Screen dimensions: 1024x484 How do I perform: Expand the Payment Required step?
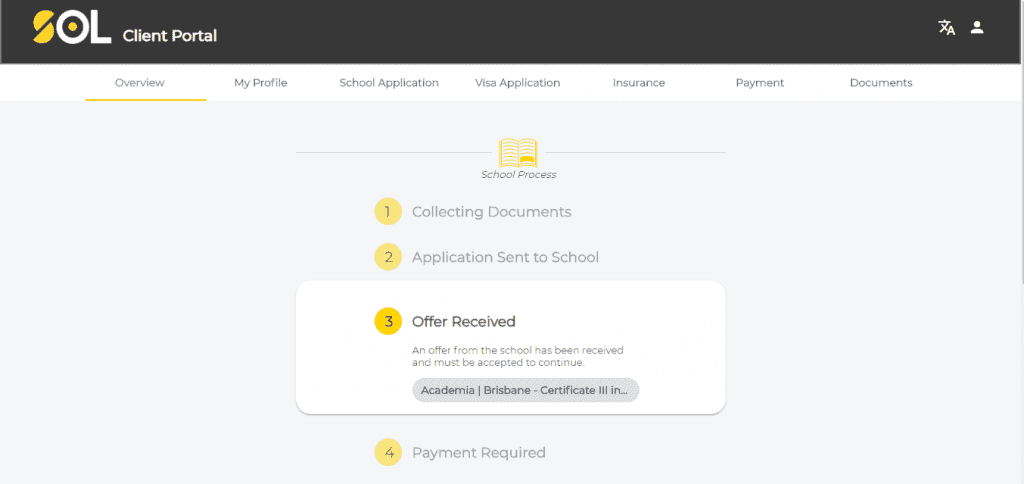(x=479, y=452)
